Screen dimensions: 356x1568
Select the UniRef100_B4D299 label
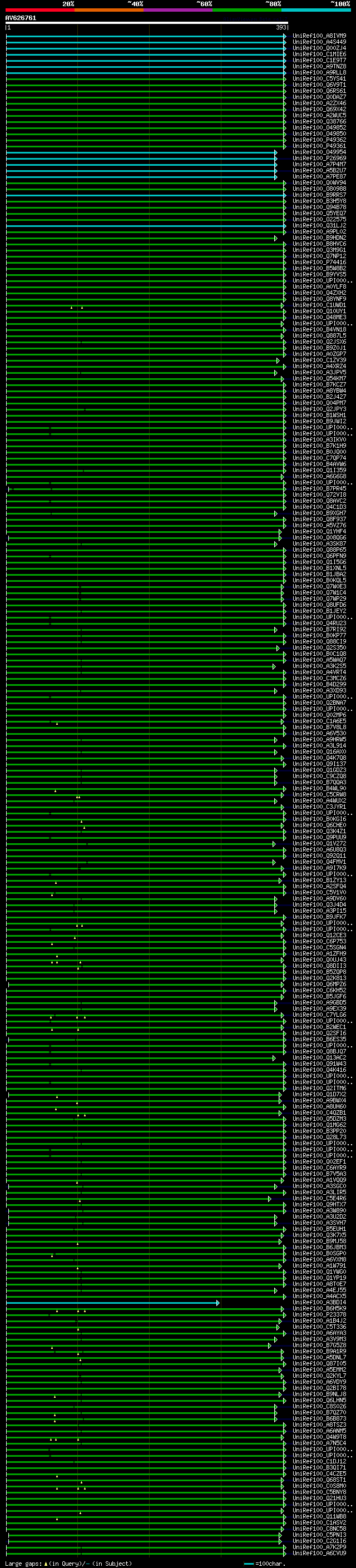[x=319, y=684]
